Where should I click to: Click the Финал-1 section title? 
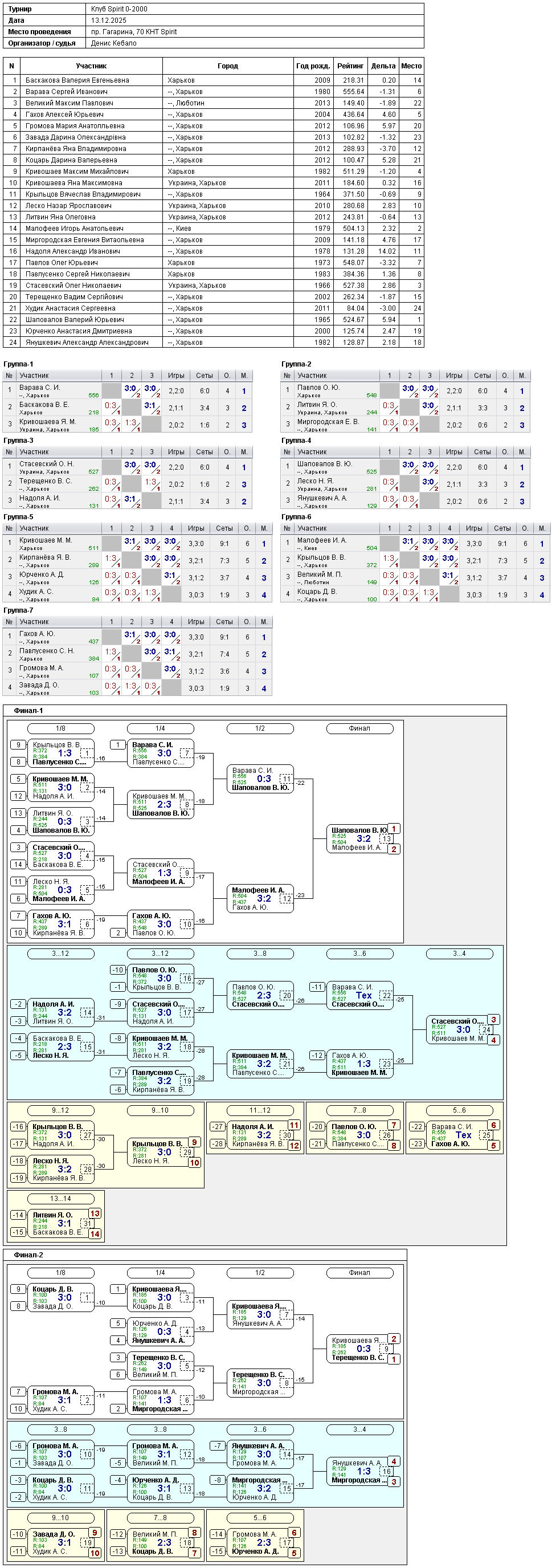28,710
